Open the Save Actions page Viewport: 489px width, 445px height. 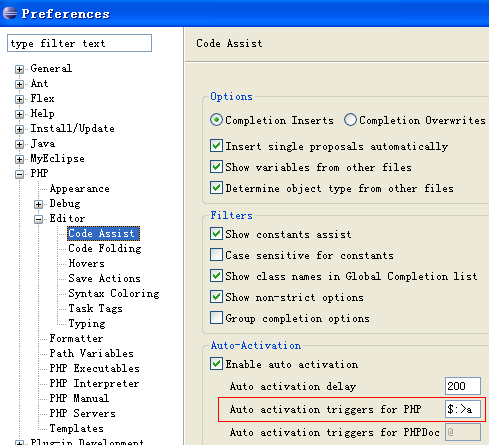(x=104, y=278)
